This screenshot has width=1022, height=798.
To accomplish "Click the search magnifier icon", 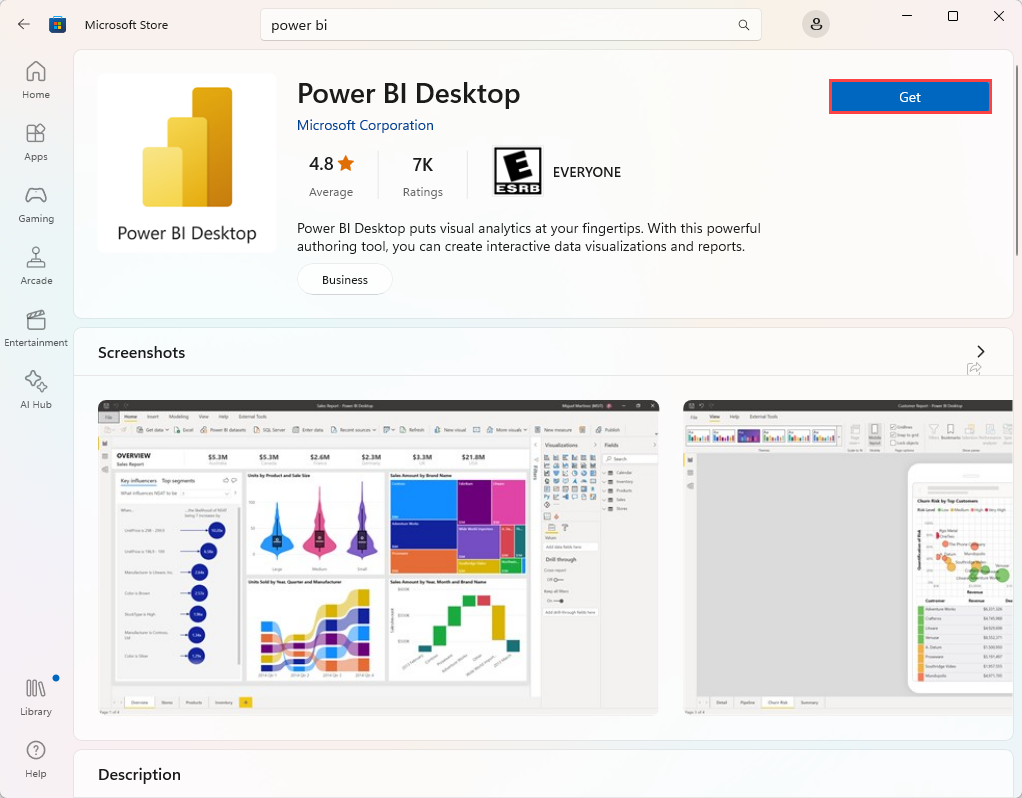I will pyautogui.click(x=743, y=25).
